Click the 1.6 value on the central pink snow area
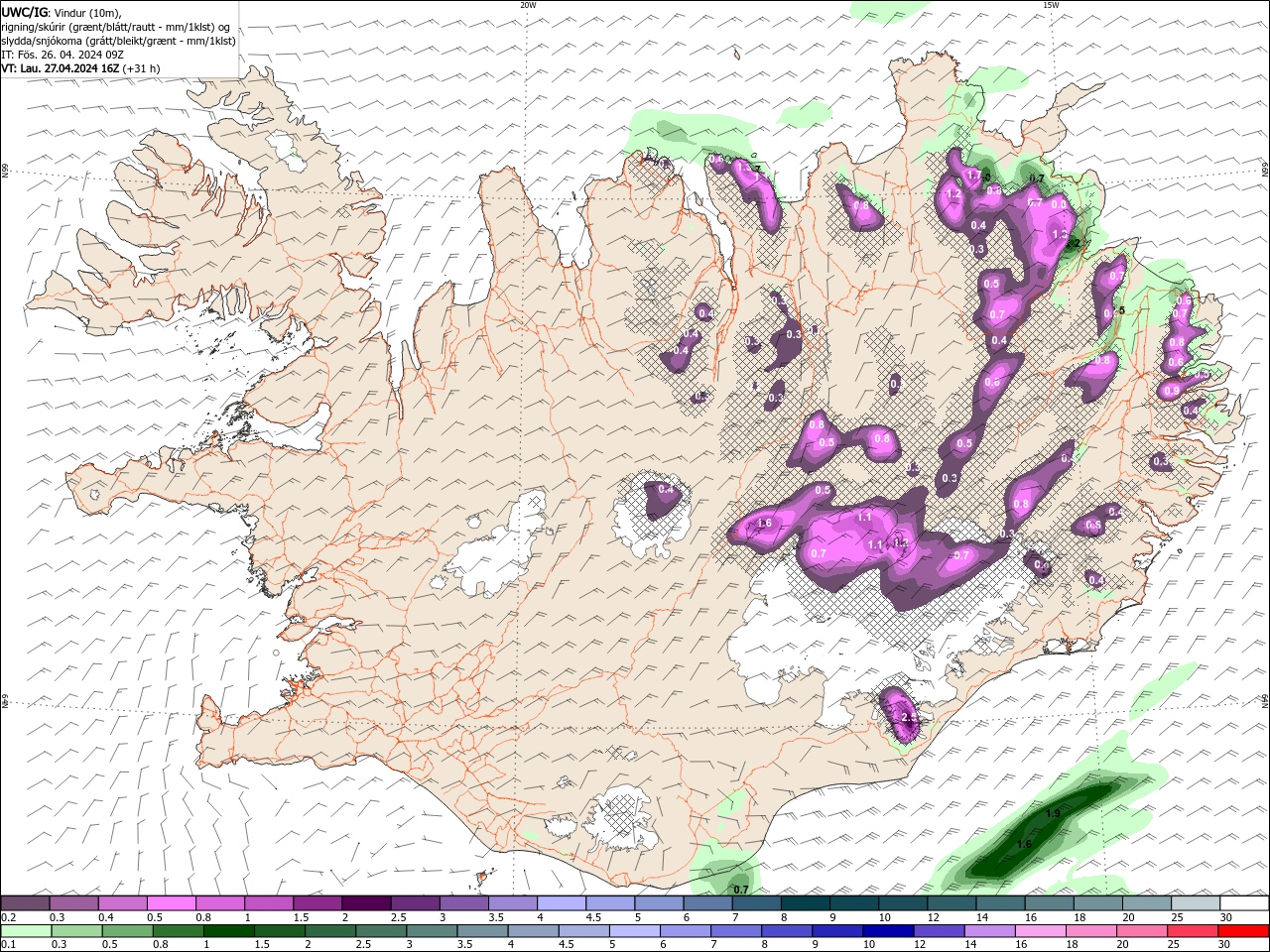1270x952 pixels. coord(764,524)
